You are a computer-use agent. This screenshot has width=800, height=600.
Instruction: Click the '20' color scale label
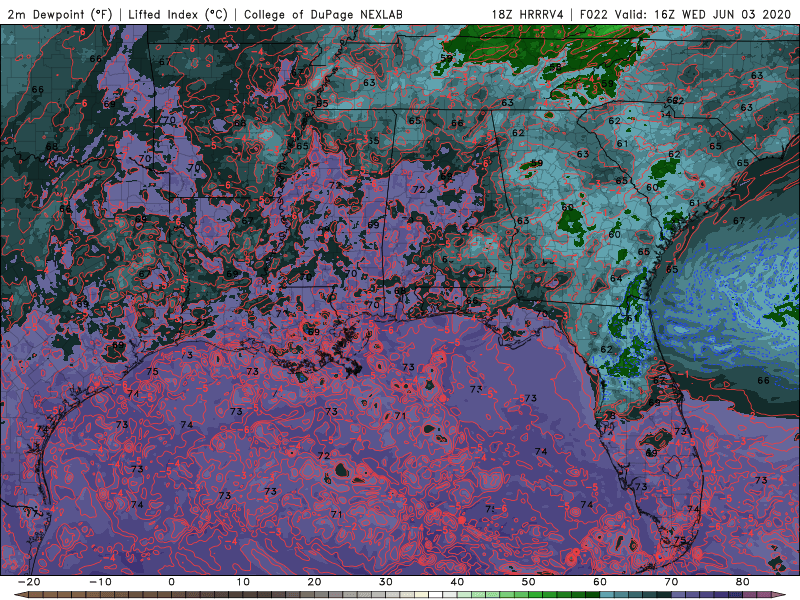(x=314, y=582)
